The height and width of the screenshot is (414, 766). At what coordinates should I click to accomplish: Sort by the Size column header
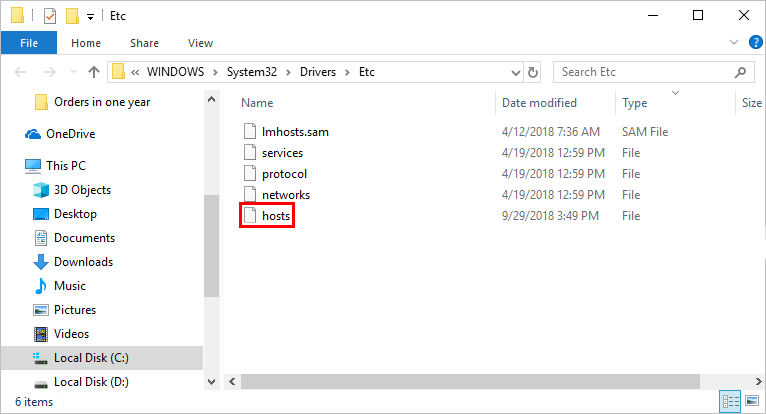[751, 103]
